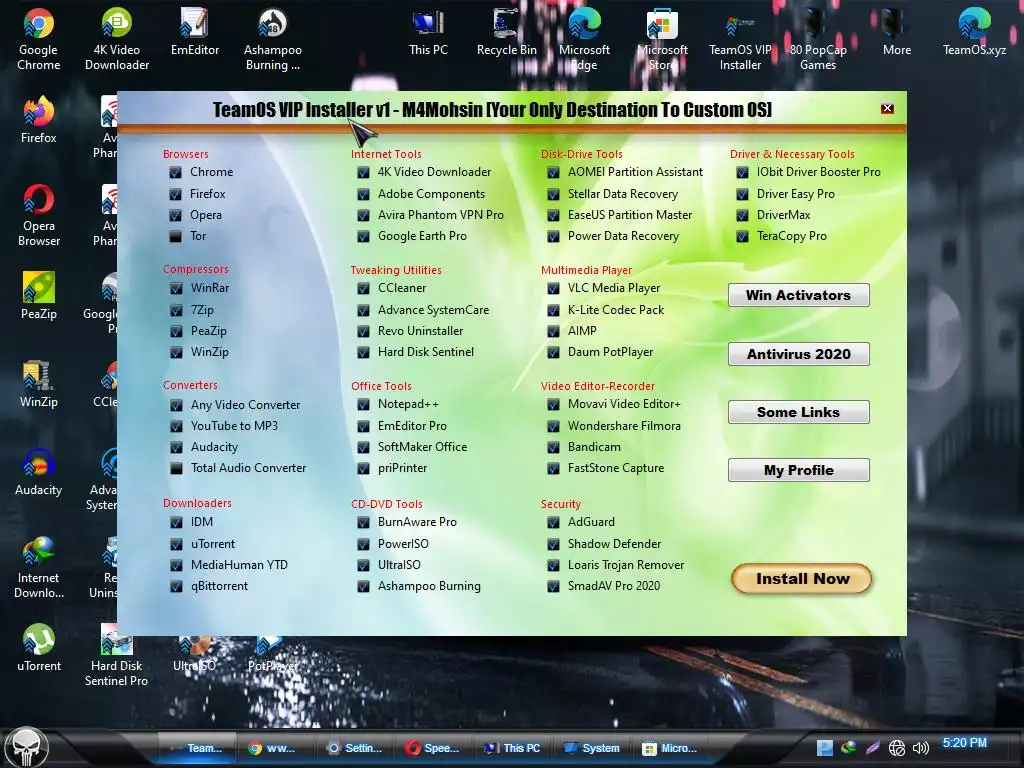Uncheck AOMEI Partition Assistant checkbox
The image size is (1024, 768).
click(x=553, y=172)
